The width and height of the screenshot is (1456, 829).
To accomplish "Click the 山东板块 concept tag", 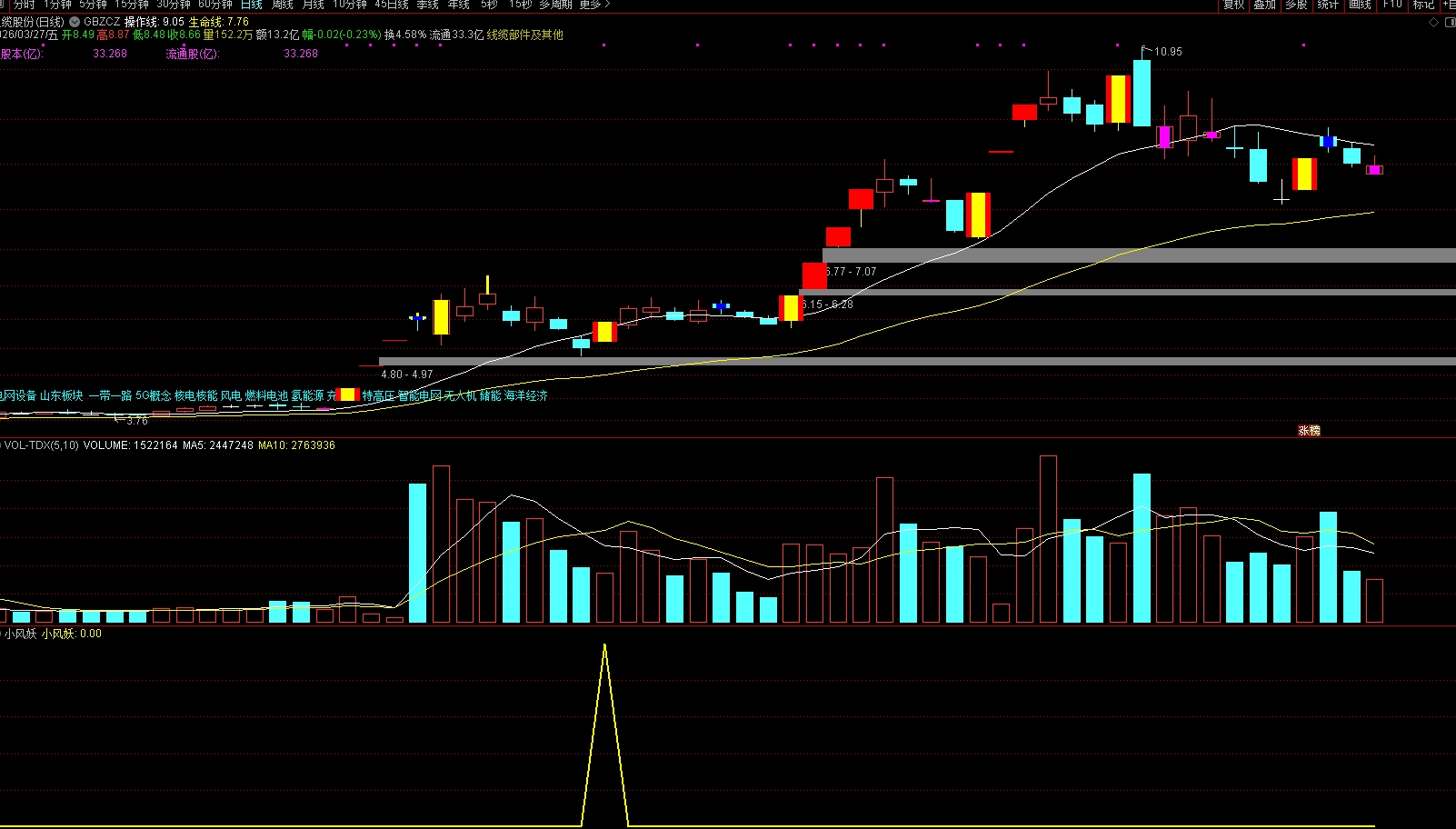I will pos(62,396).
